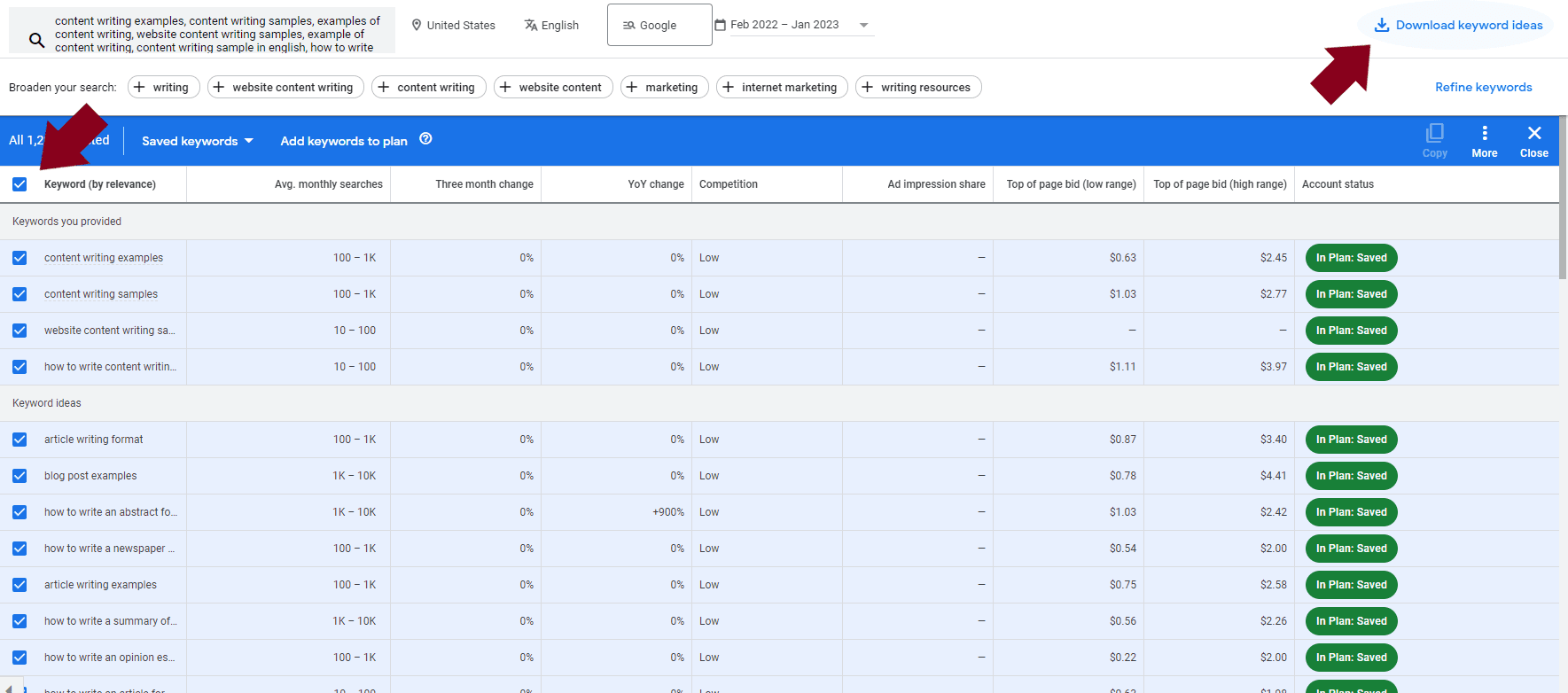Add 'marketing' suggestion chip
Screen dimensions: 1568x693
(x=664, y=87)
